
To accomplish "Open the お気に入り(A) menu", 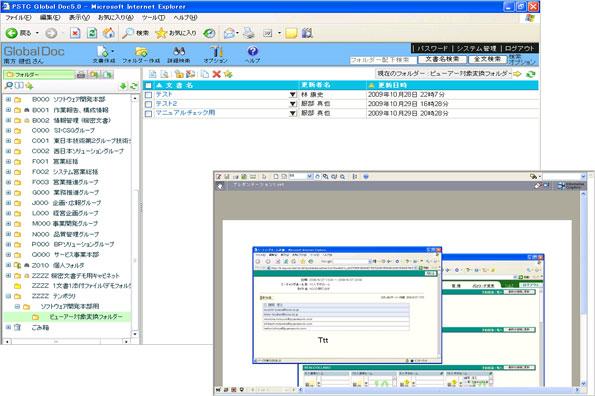I will (115, 18).
